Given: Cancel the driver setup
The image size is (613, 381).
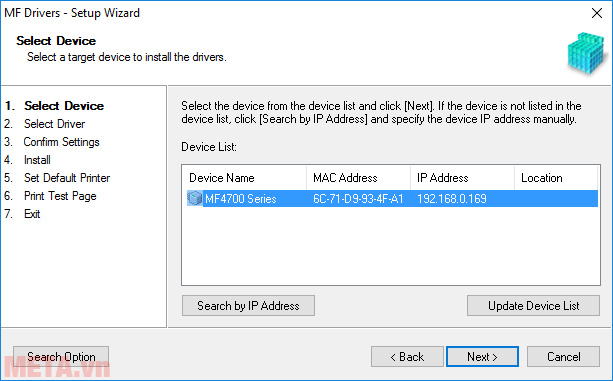Looking at the screenshot, I should (x=563, y=356).
